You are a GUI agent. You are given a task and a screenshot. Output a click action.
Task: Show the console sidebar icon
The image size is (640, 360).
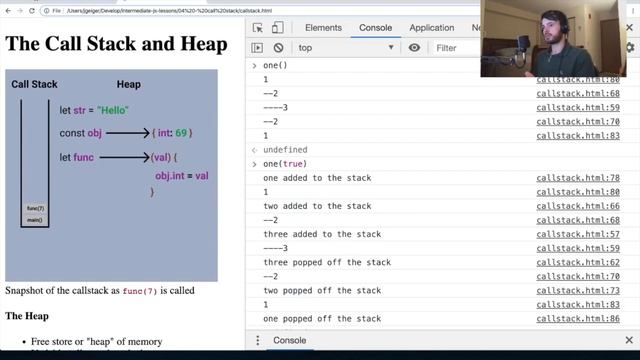257,48
